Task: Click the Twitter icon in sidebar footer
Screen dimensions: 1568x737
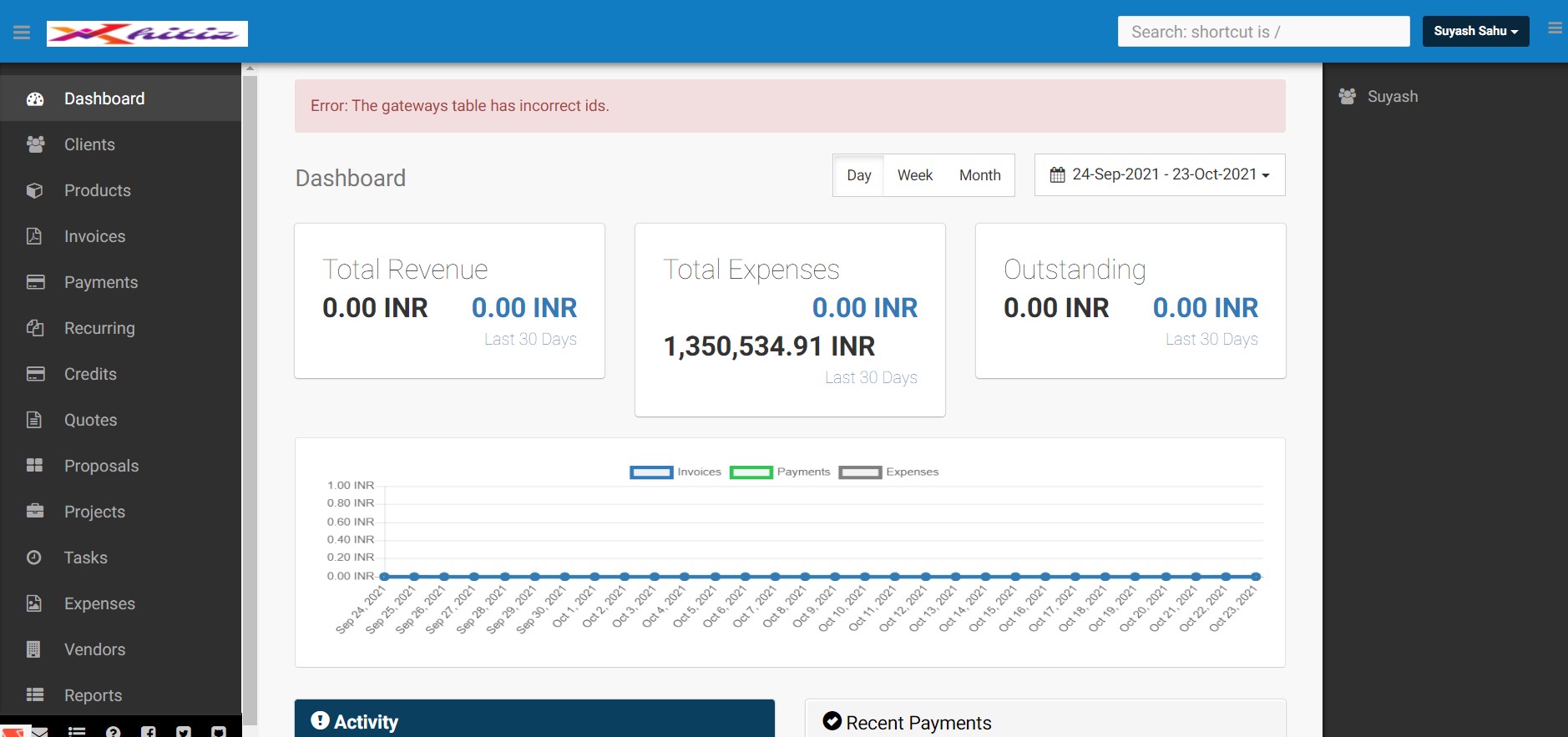Action: [184, 732]
